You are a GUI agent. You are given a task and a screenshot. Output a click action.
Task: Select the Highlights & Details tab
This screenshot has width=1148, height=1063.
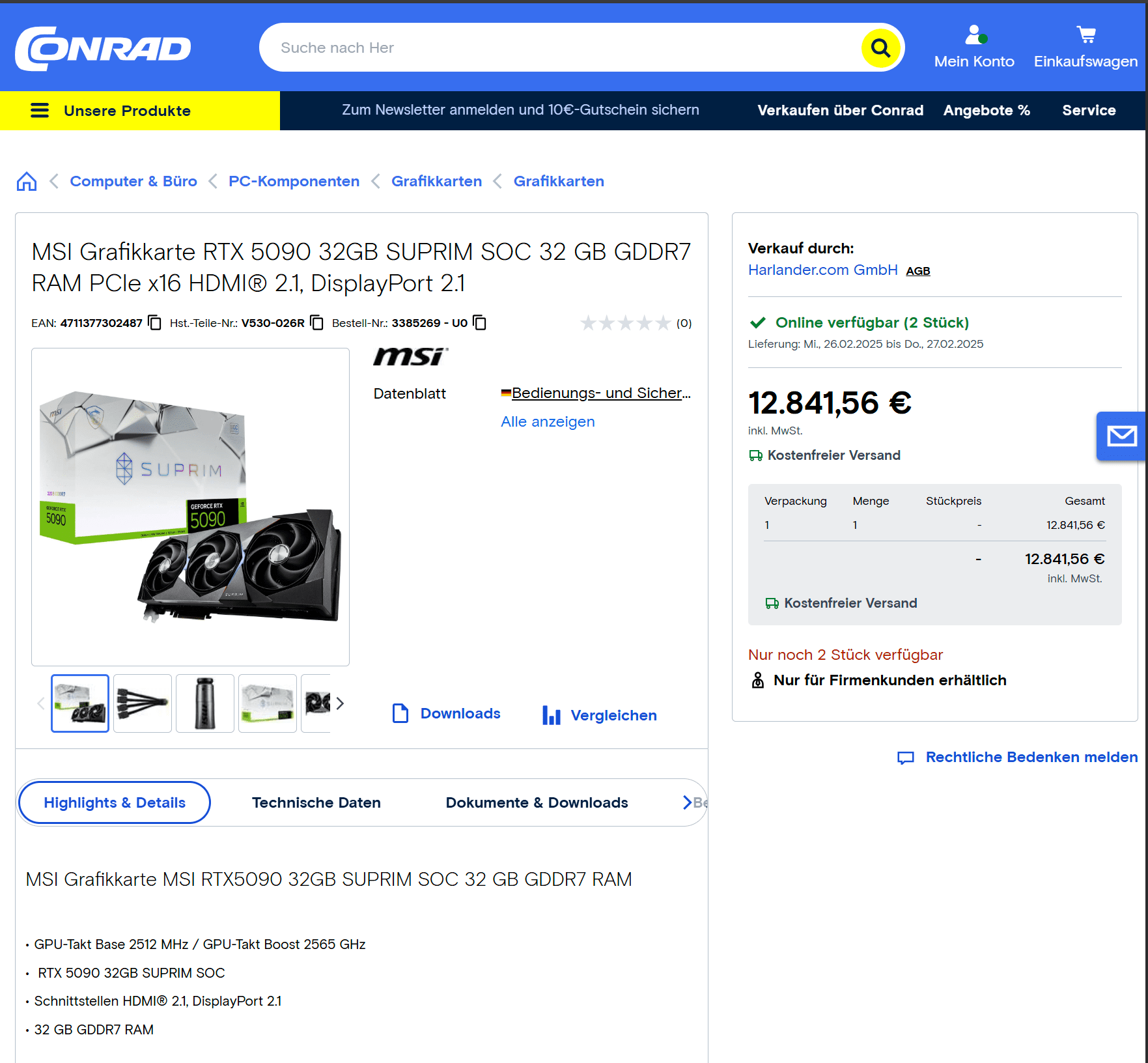tap(115, 802)
